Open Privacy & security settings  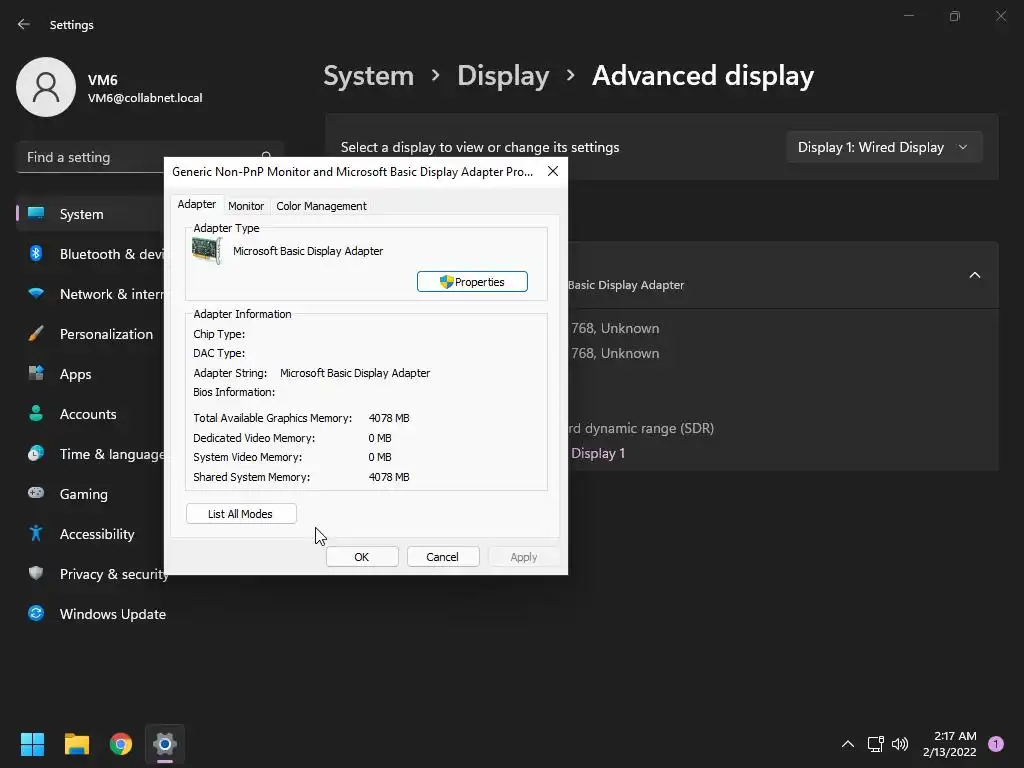point(90,573)
